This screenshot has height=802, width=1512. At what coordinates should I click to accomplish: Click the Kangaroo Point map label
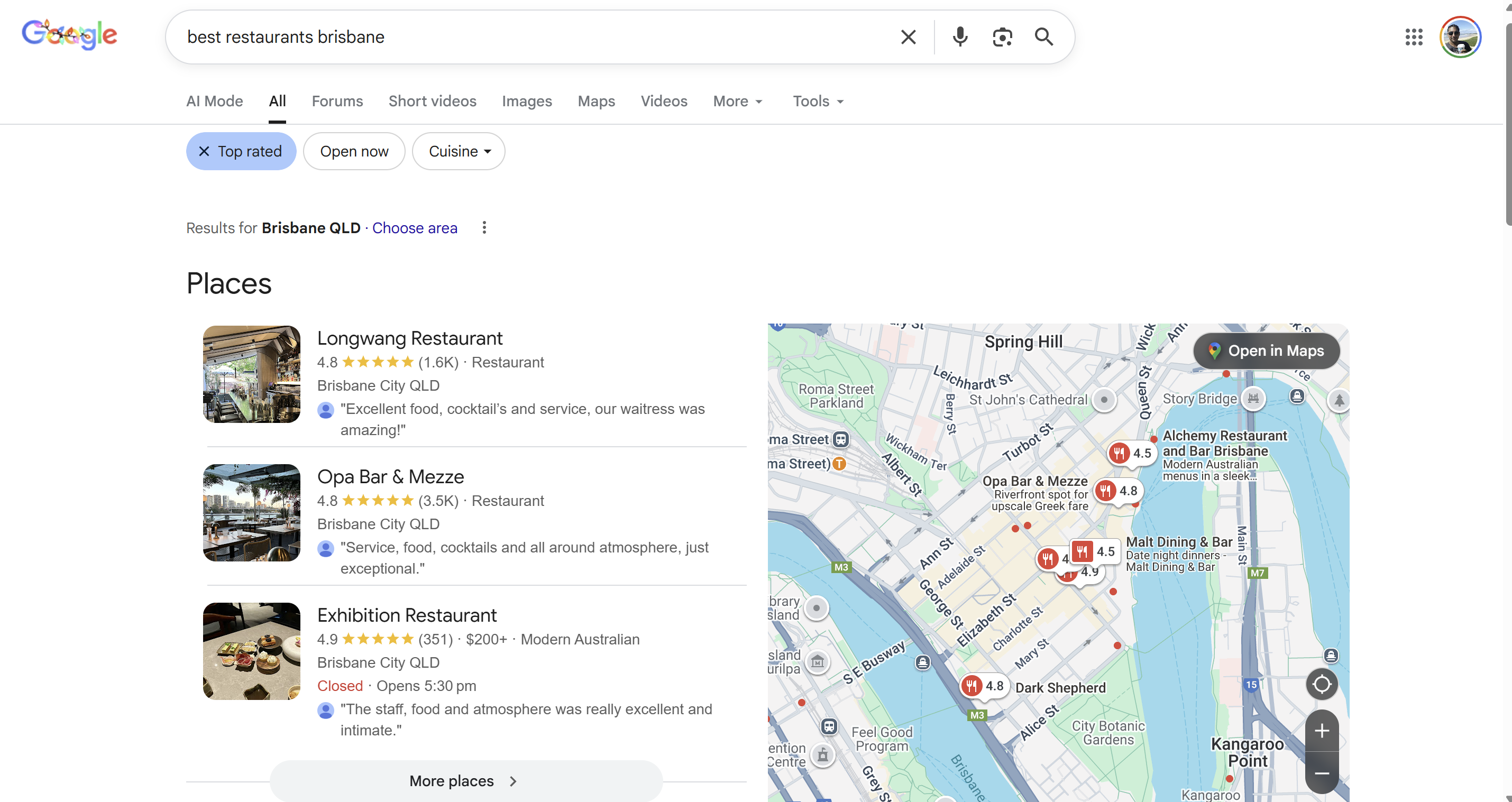(x=1247, y=752)
